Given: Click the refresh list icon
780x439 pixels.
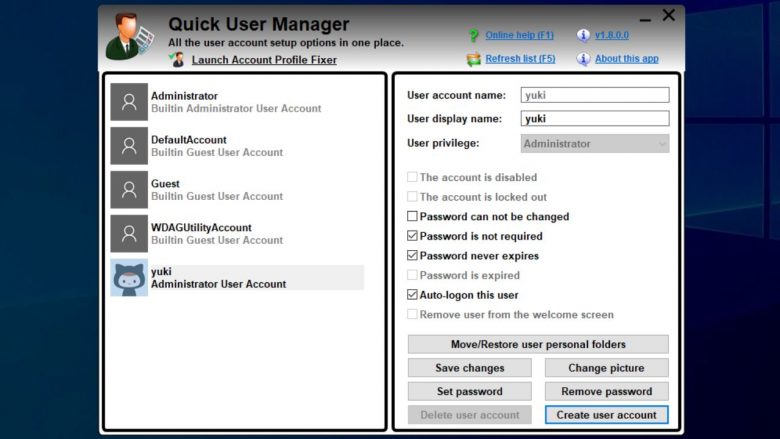Looking at the screenshot, I should [474, 59].
